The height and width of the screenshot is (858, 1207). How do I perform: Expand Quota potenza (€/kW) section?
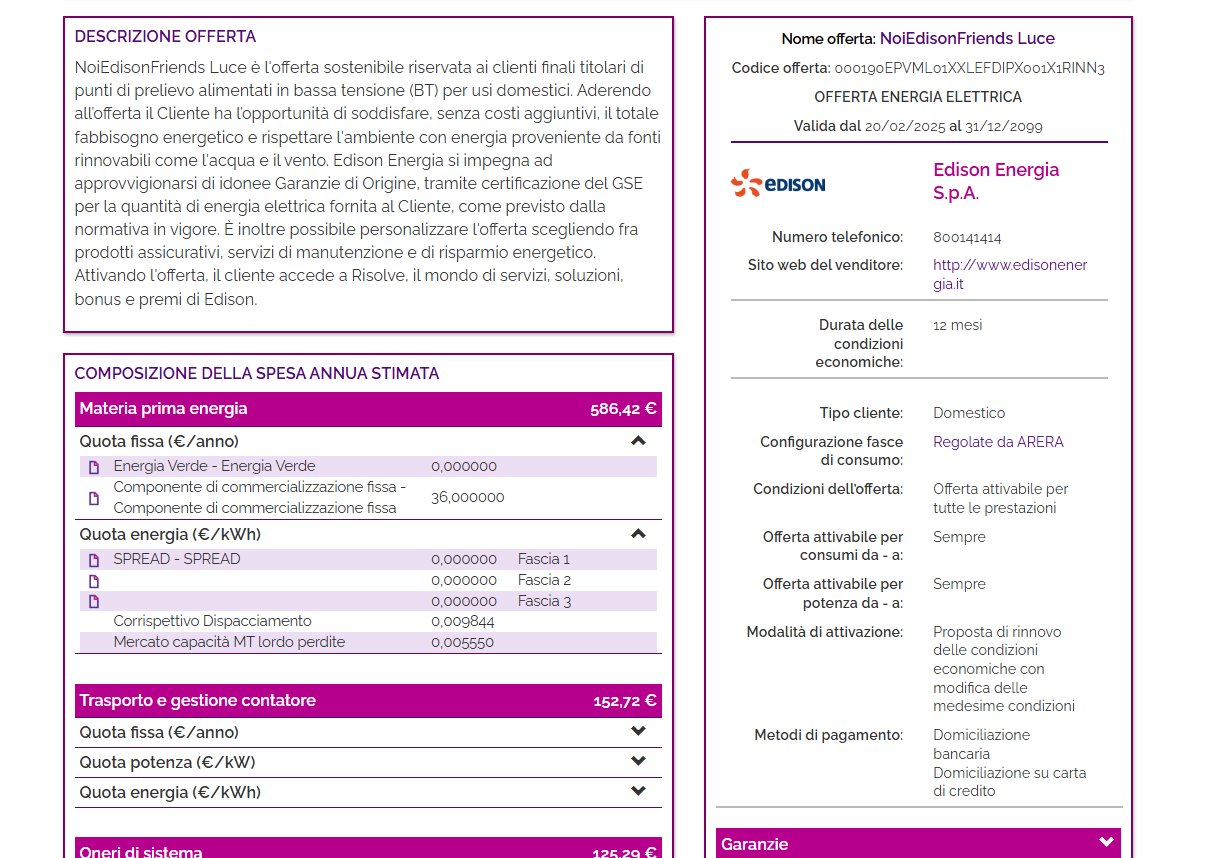click(x=639, y=761)
